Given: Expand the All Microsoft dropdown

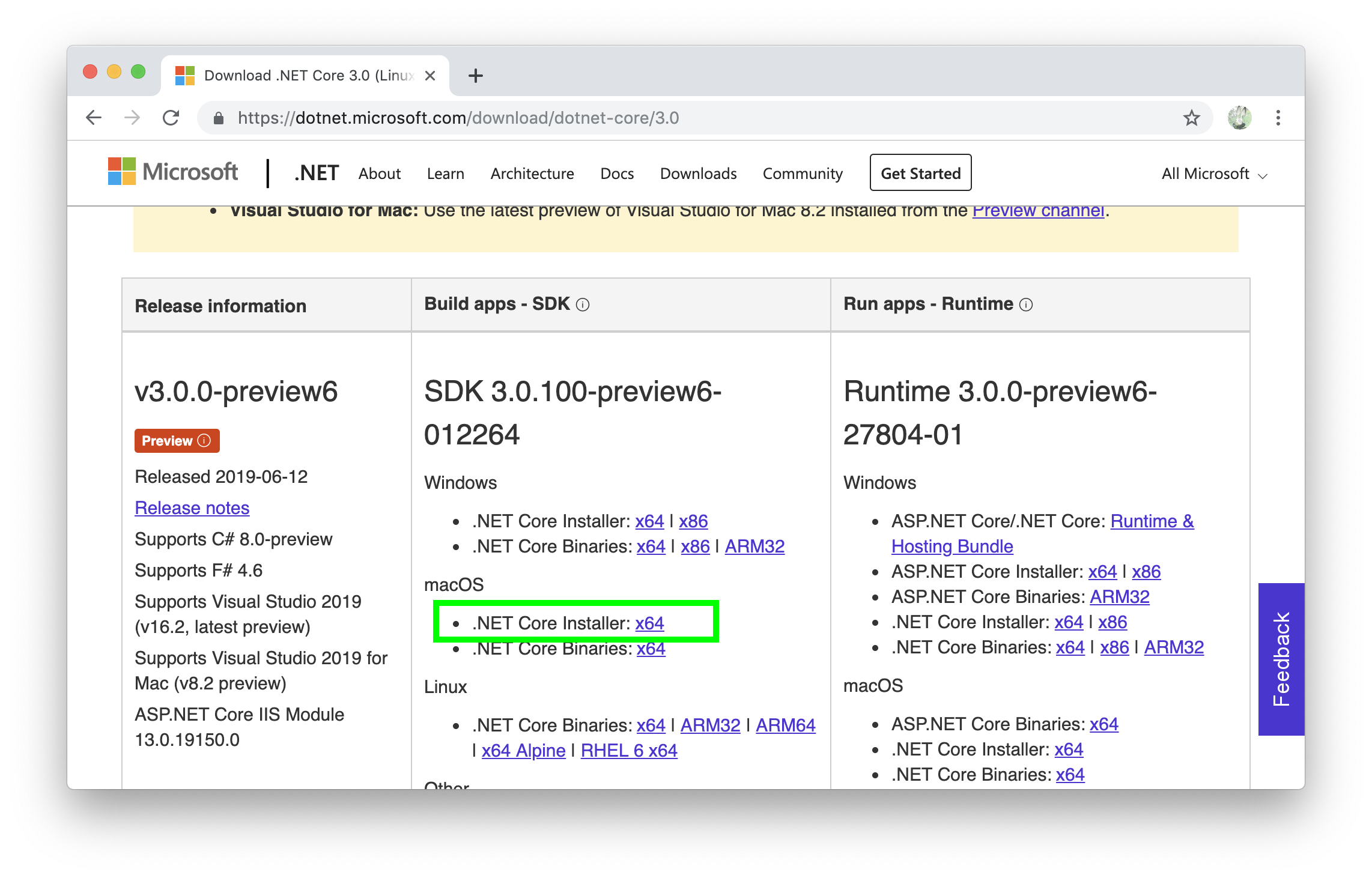Looking at the screenshot, I should click(x=1214, y=174).
